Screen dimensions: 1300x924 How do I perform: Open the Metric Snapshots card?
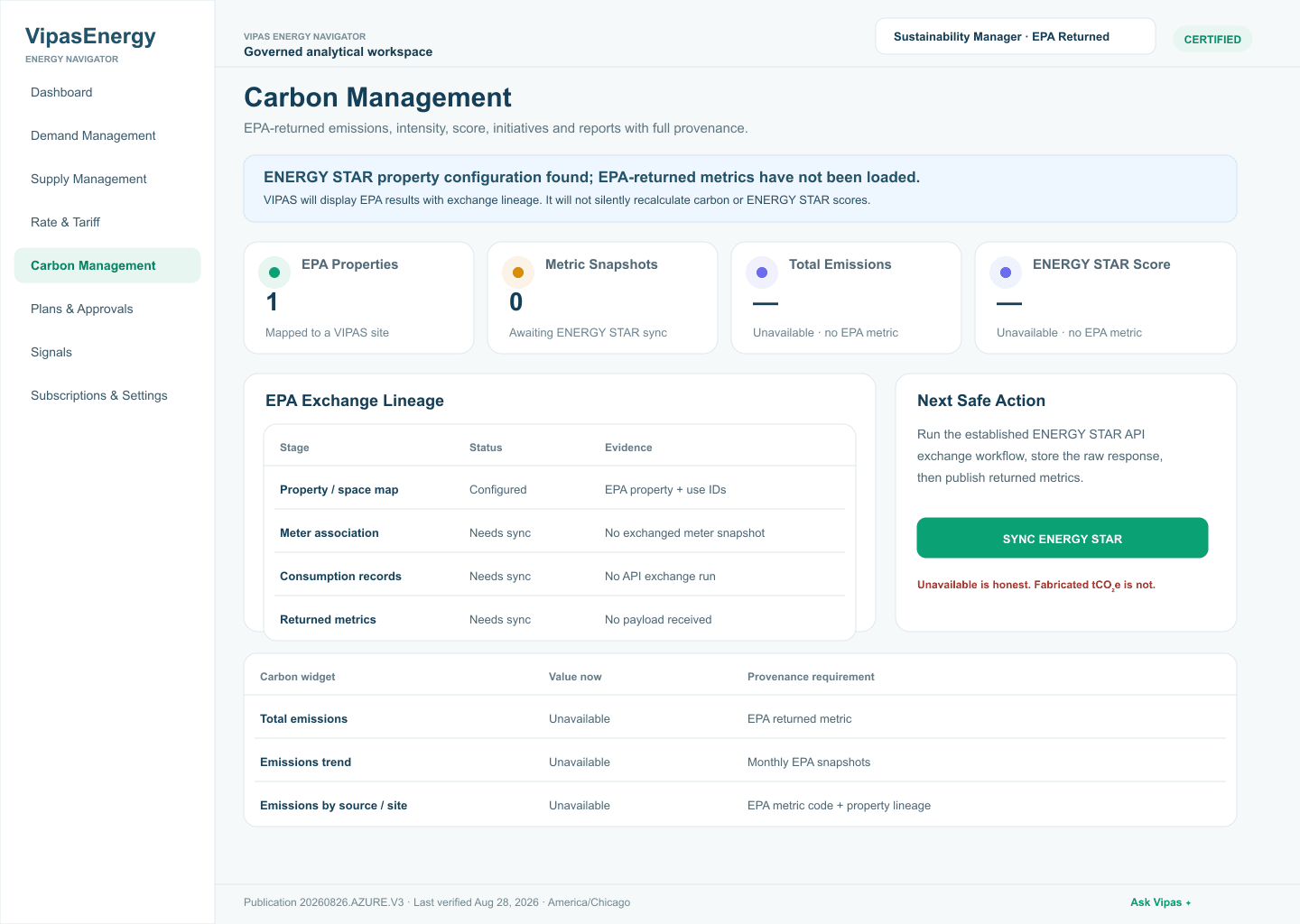[x=603, y=298]
